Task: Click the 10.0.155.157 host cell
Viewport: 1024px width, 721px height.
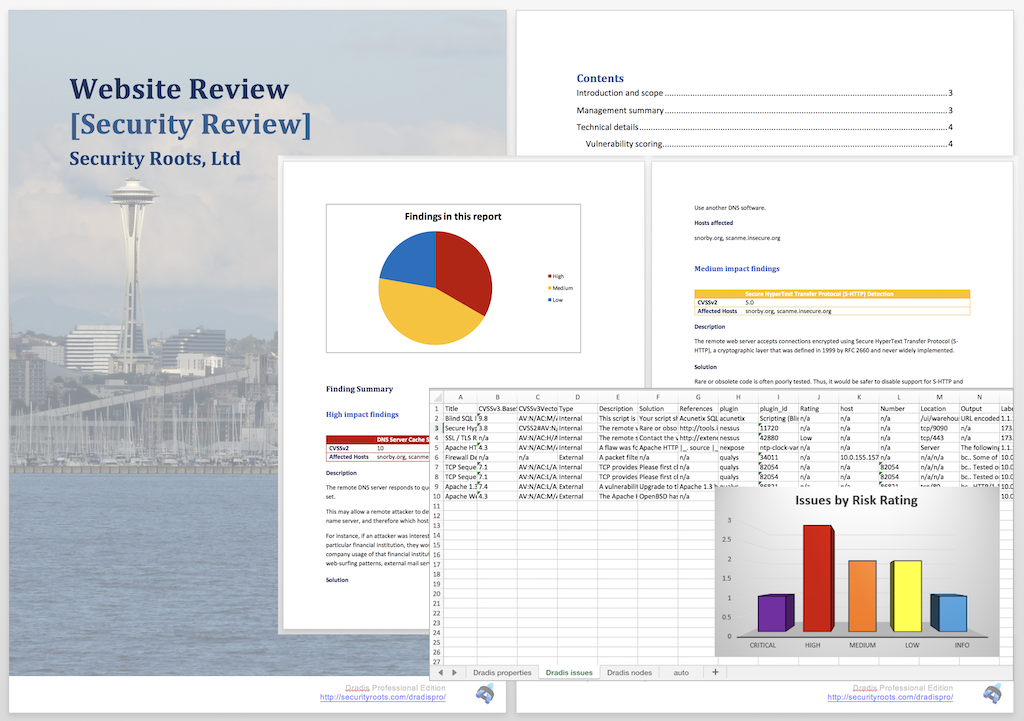Action: (859, 458)
